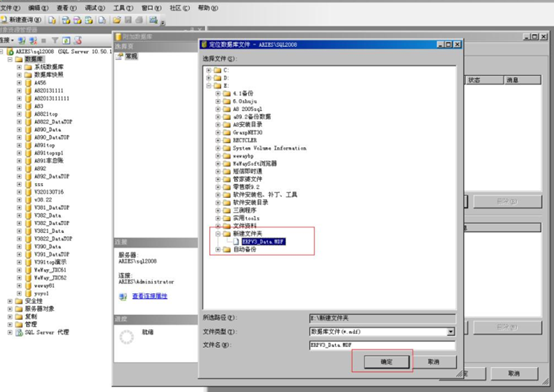Open the 编辑(E) menu
This screenshot has height=392, width=554.
(x=39, y=8)
